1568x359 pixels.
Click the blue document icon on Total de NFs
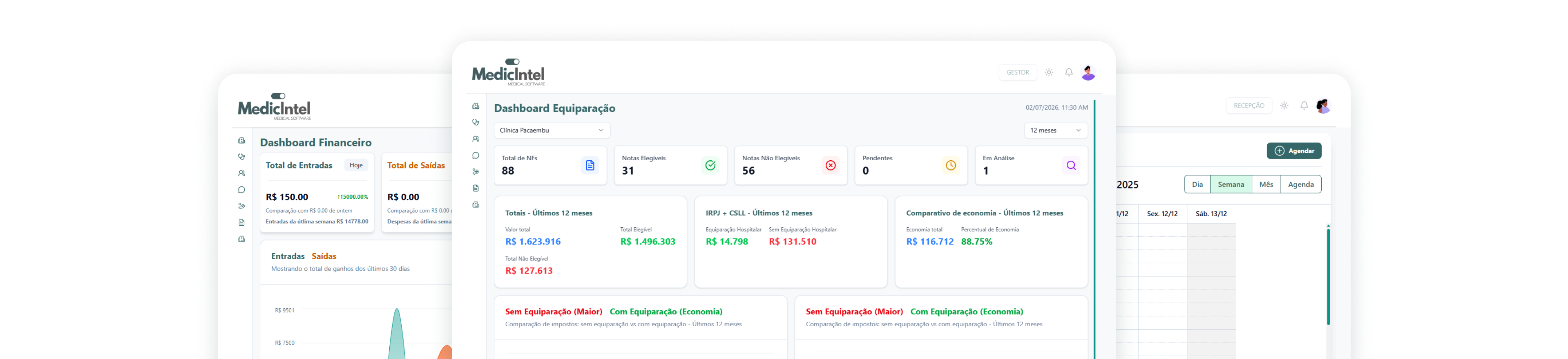tap(589, 165)
